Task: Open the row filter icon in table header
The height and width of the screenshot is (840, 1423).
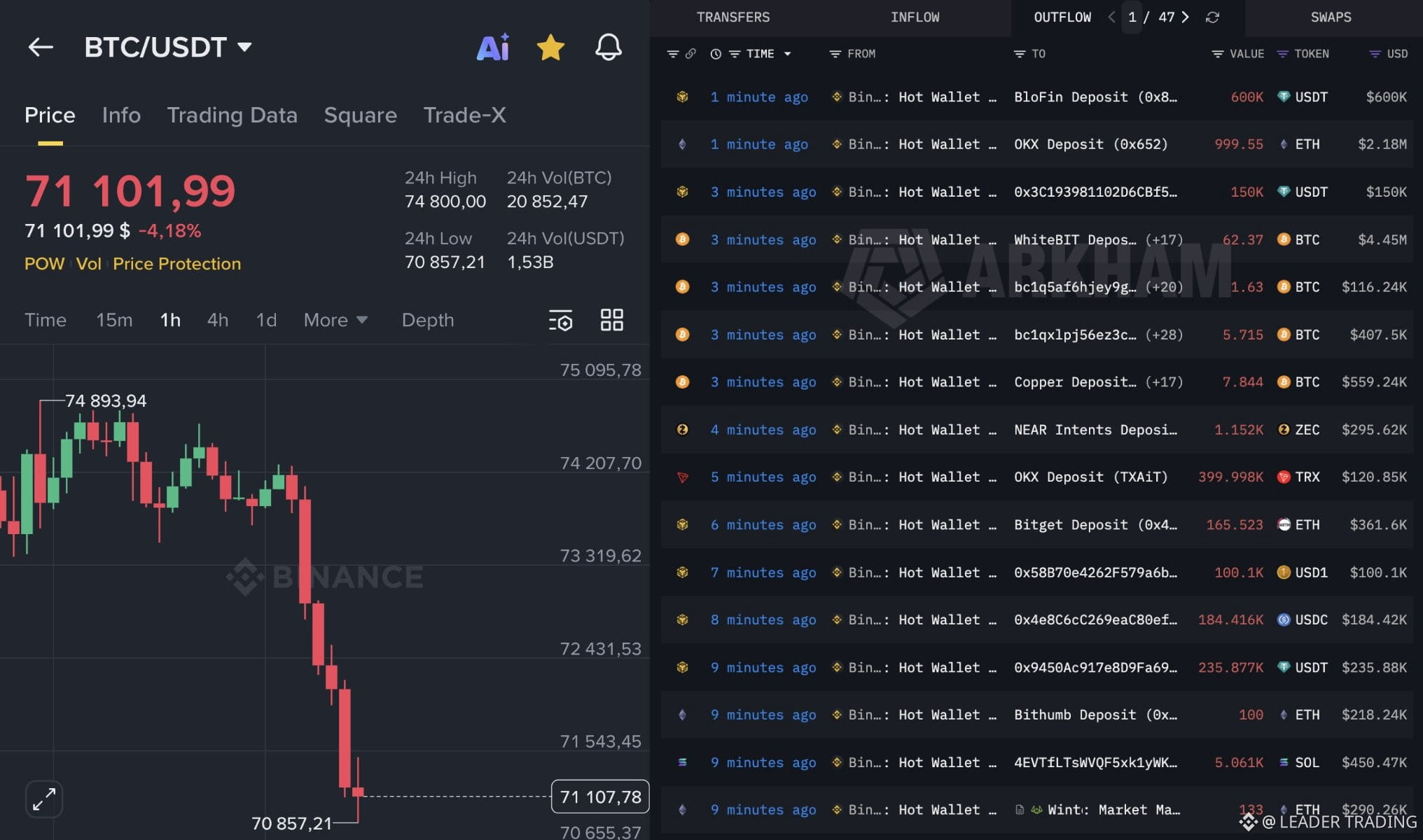Action: tap(672, 54)
